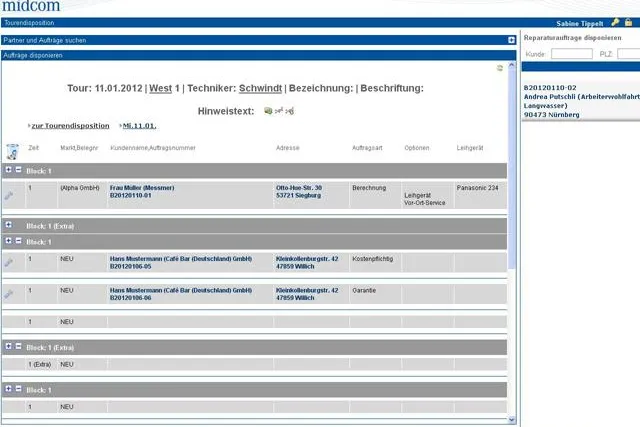Open the zur Tourendisposition link
Screen dimensions: 640x427
tap(70, 126)
